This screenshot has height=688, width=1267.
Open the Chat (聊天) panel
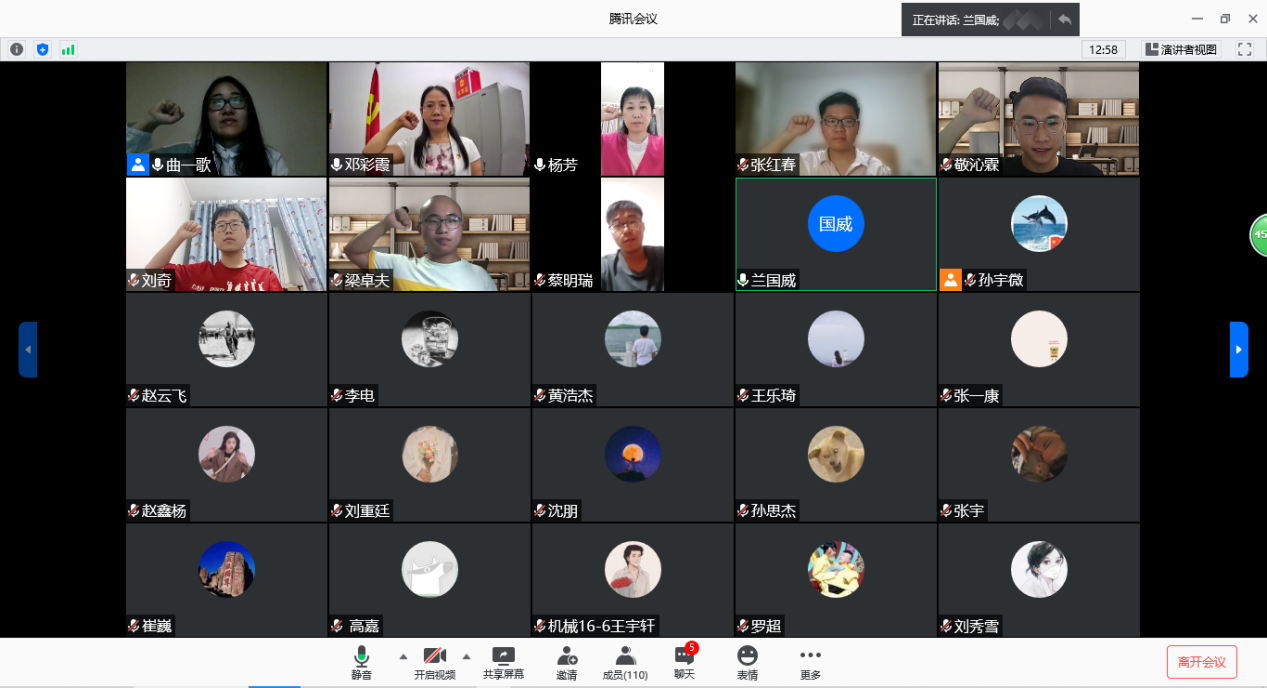[x=684, y=662]
